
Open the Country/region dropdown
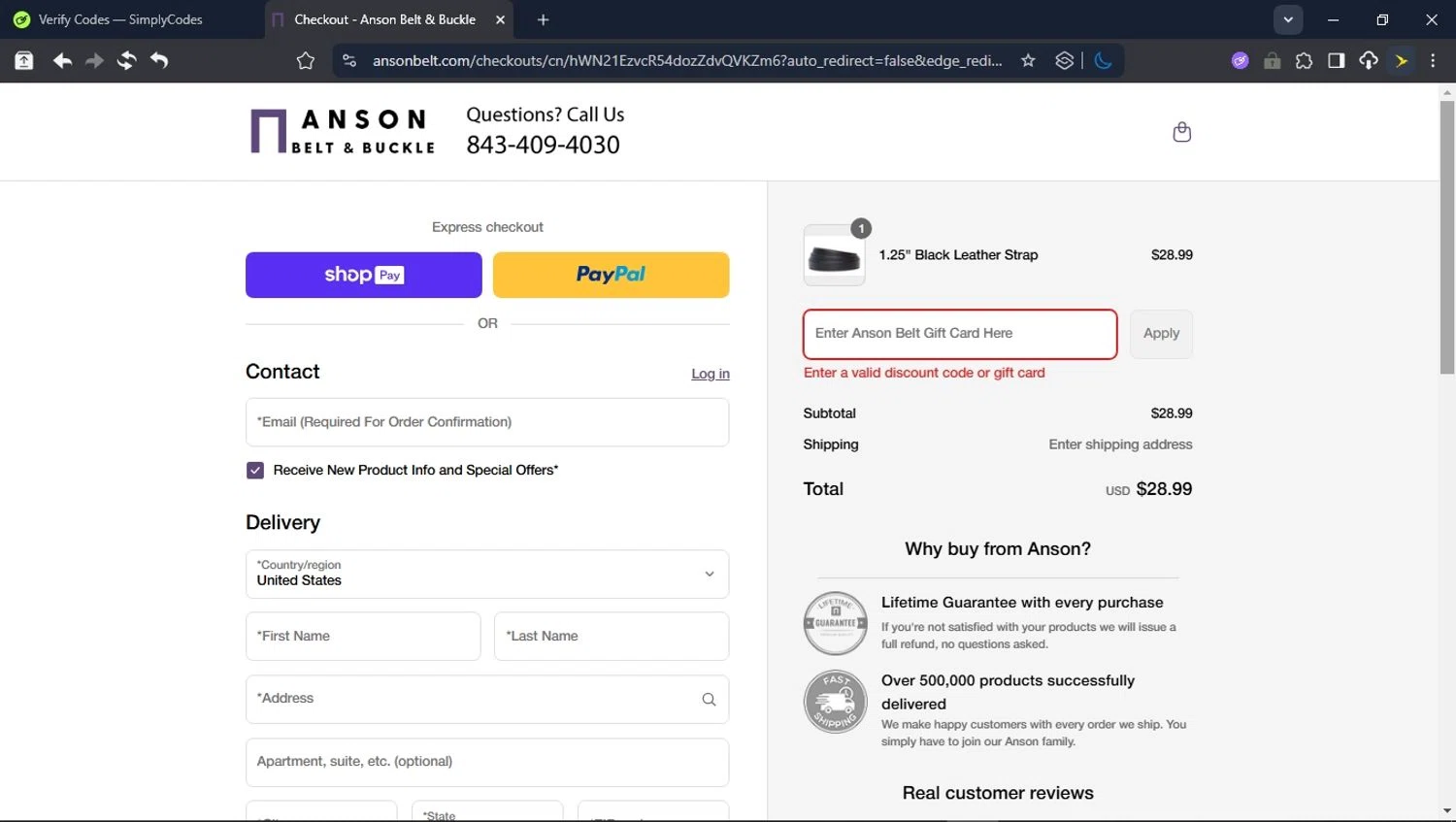pyautogui.click(x=487, y=574)
